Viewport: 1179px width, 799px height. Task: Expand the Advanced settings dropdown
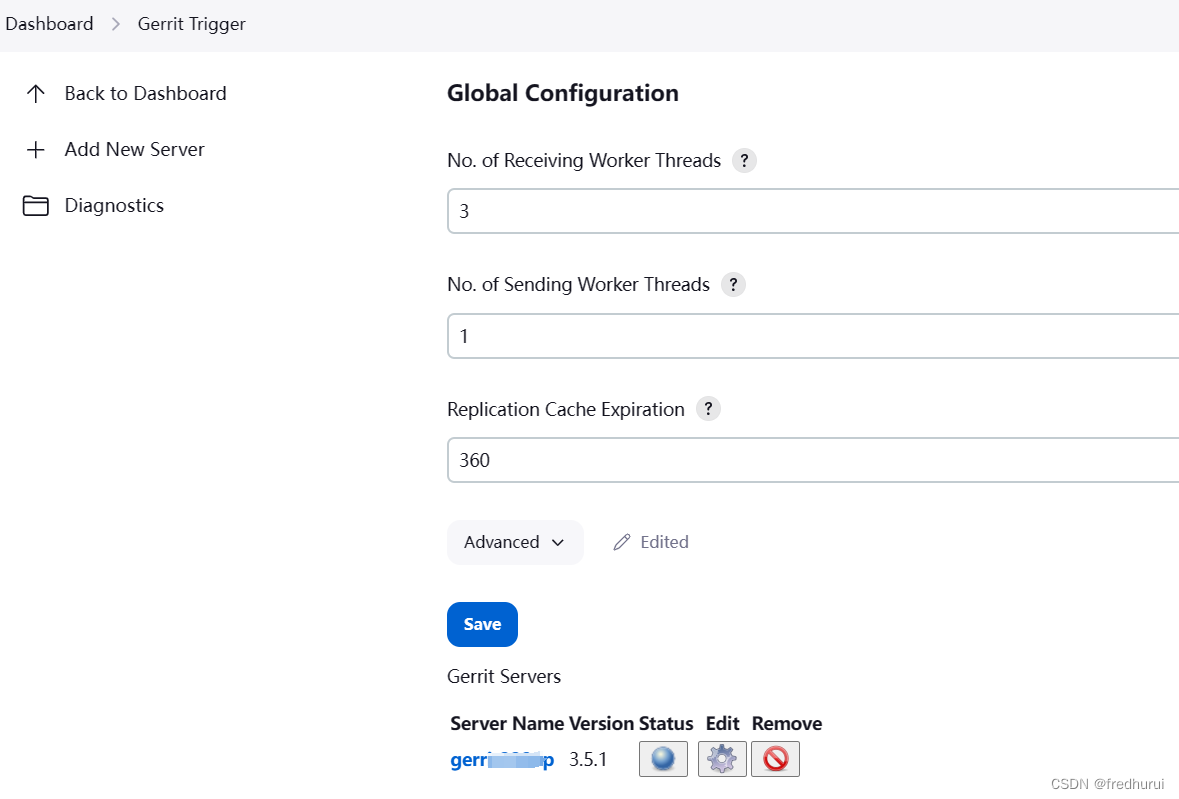tap(515, 542)
